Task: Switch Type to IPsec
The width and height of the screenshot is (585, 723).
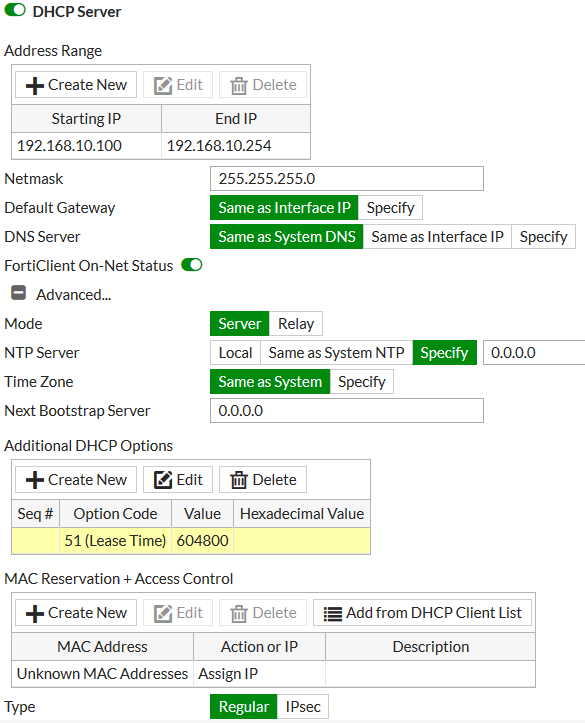Action: (302, 706)
